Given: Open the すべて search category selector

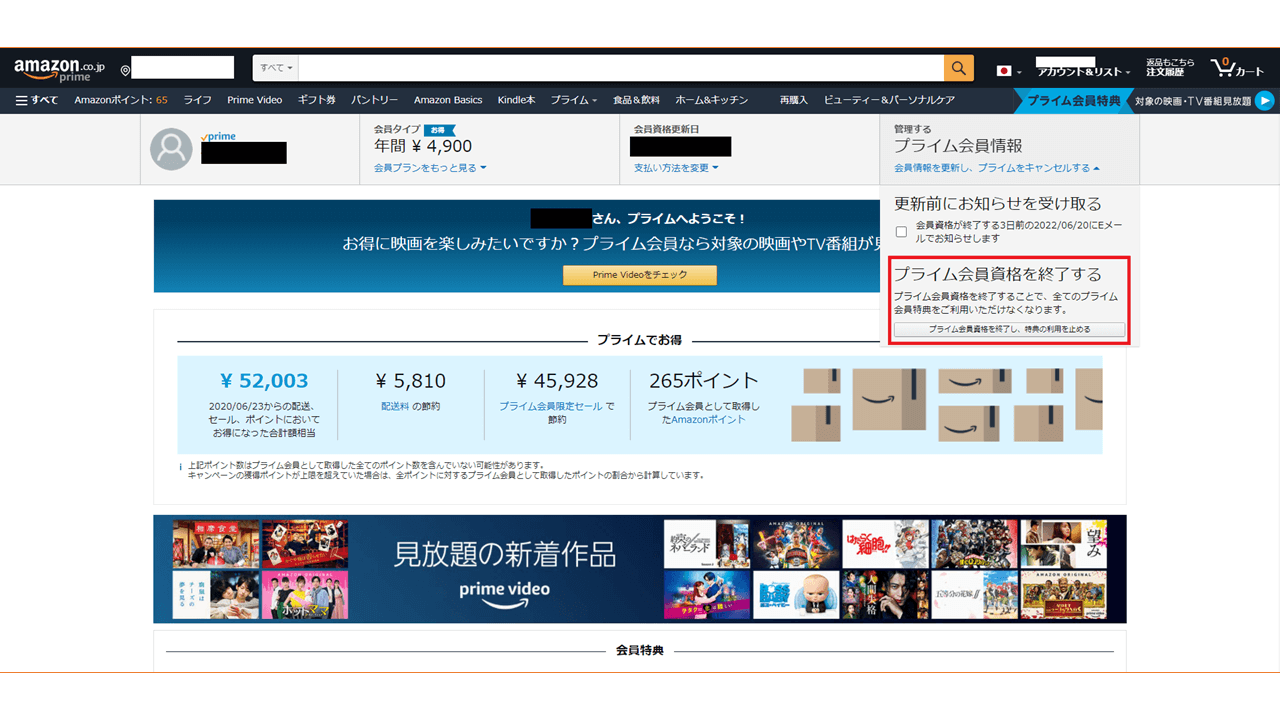Looking at the screenshot, I should (274, 67).
